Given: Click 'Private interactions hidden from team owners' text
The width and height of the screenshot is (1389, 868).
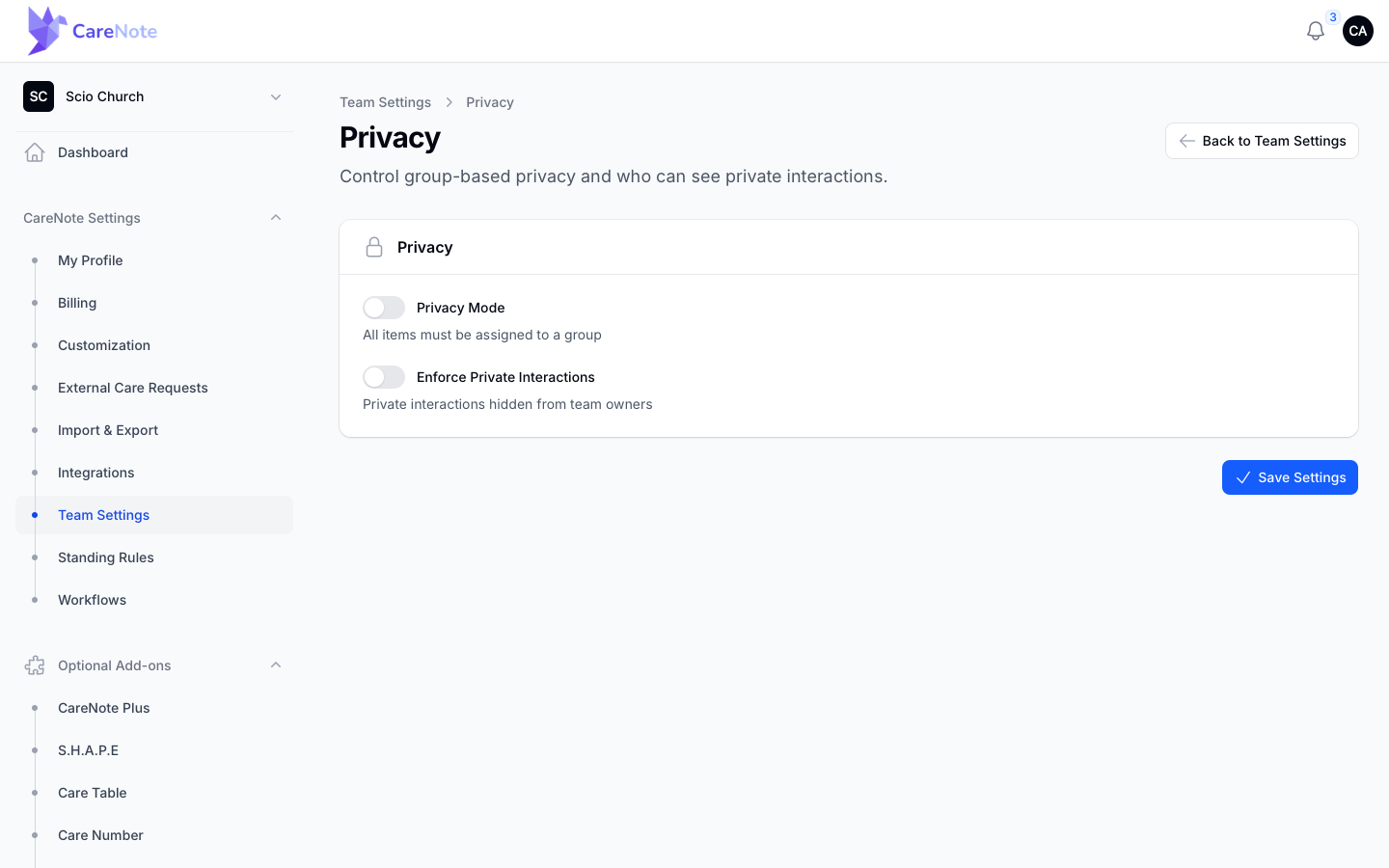Looking at the screenshot, I should [x=507, y=404].
